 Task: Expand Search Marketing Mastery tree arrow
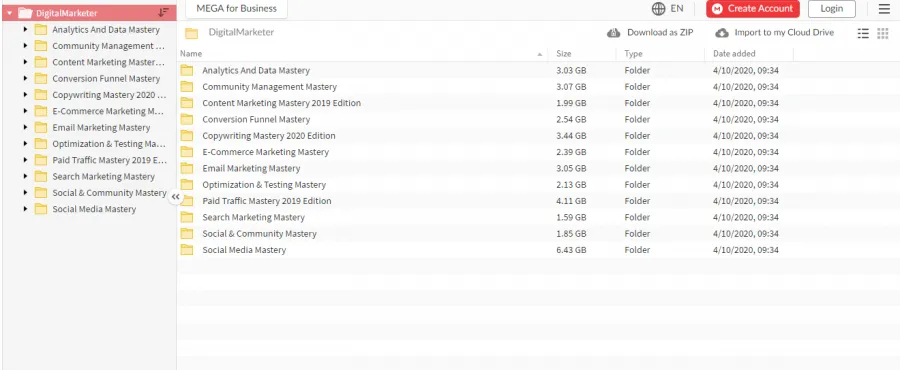[x=25, y=176]
